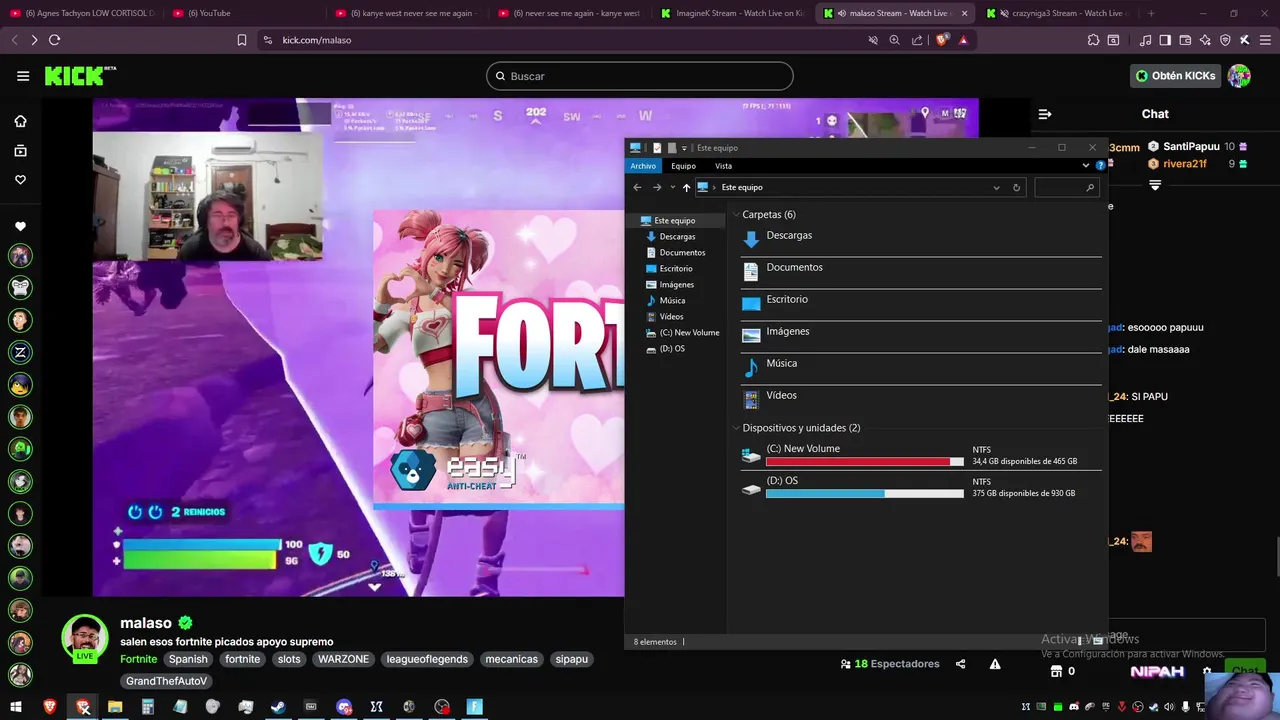Collapse Dispositivos y unidades (2) group
Screen dimensions: 1280x720
pos(736,428)
